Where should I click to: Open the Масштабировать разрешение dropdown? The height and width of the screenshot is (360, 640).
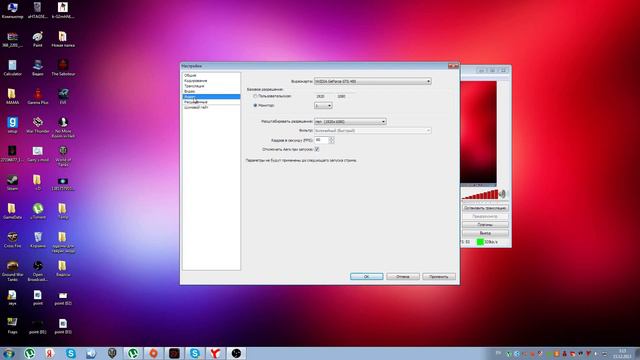[x=350, y=122]
